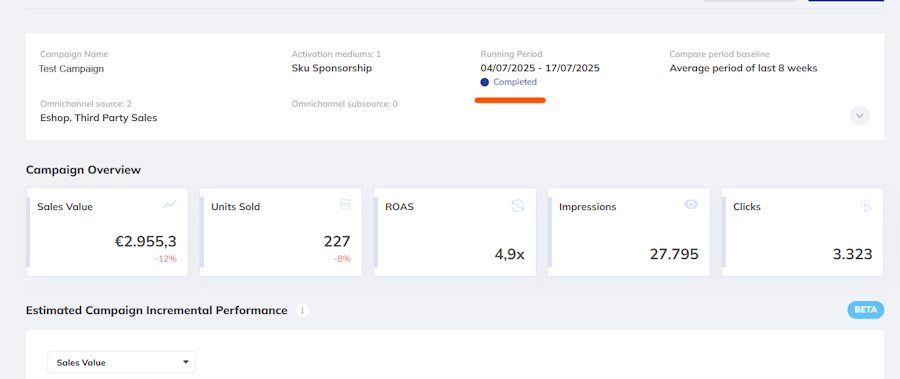Viewport: 900px width, 379px height.
Task: Click the BETA badge
Action: point(866,310)
